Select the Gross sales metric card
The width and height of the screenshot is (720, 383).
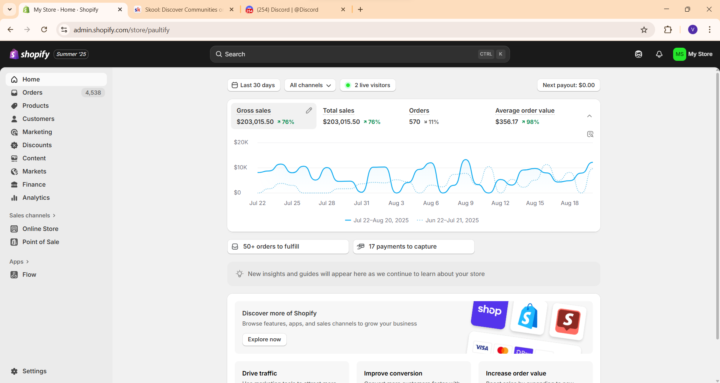274,116
